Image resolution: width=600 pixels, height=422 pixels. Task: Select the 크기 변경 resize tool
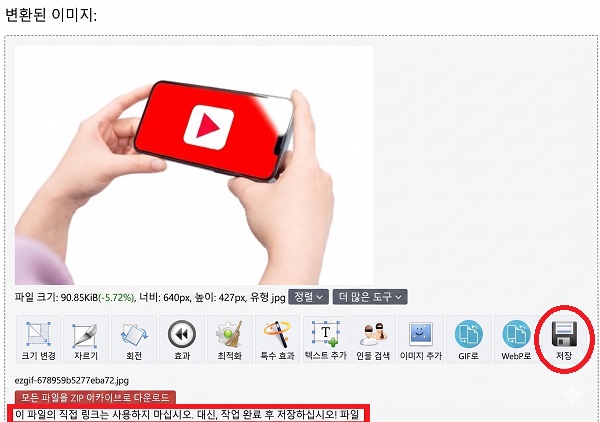click(x=38, y=339)
